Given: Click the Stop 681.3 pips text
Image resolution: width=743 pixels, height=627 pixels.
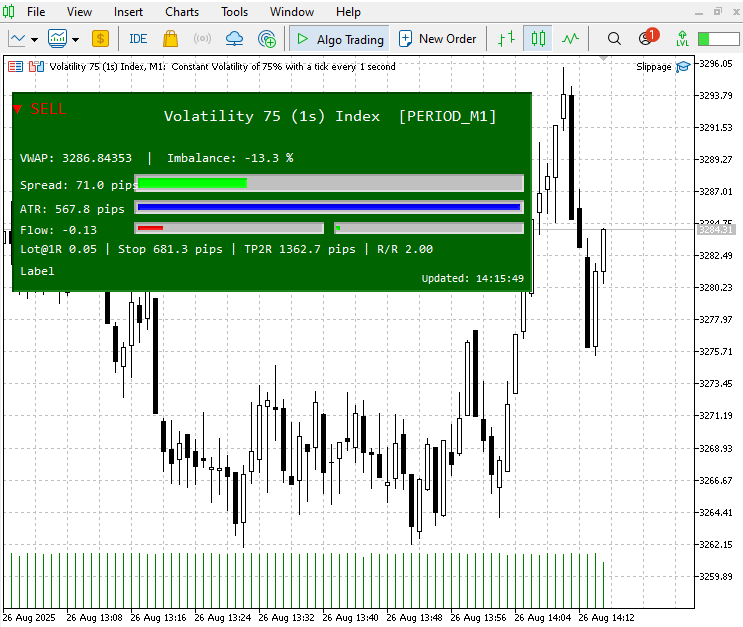Looking at the screenshot, I should [x=170, y=249].
